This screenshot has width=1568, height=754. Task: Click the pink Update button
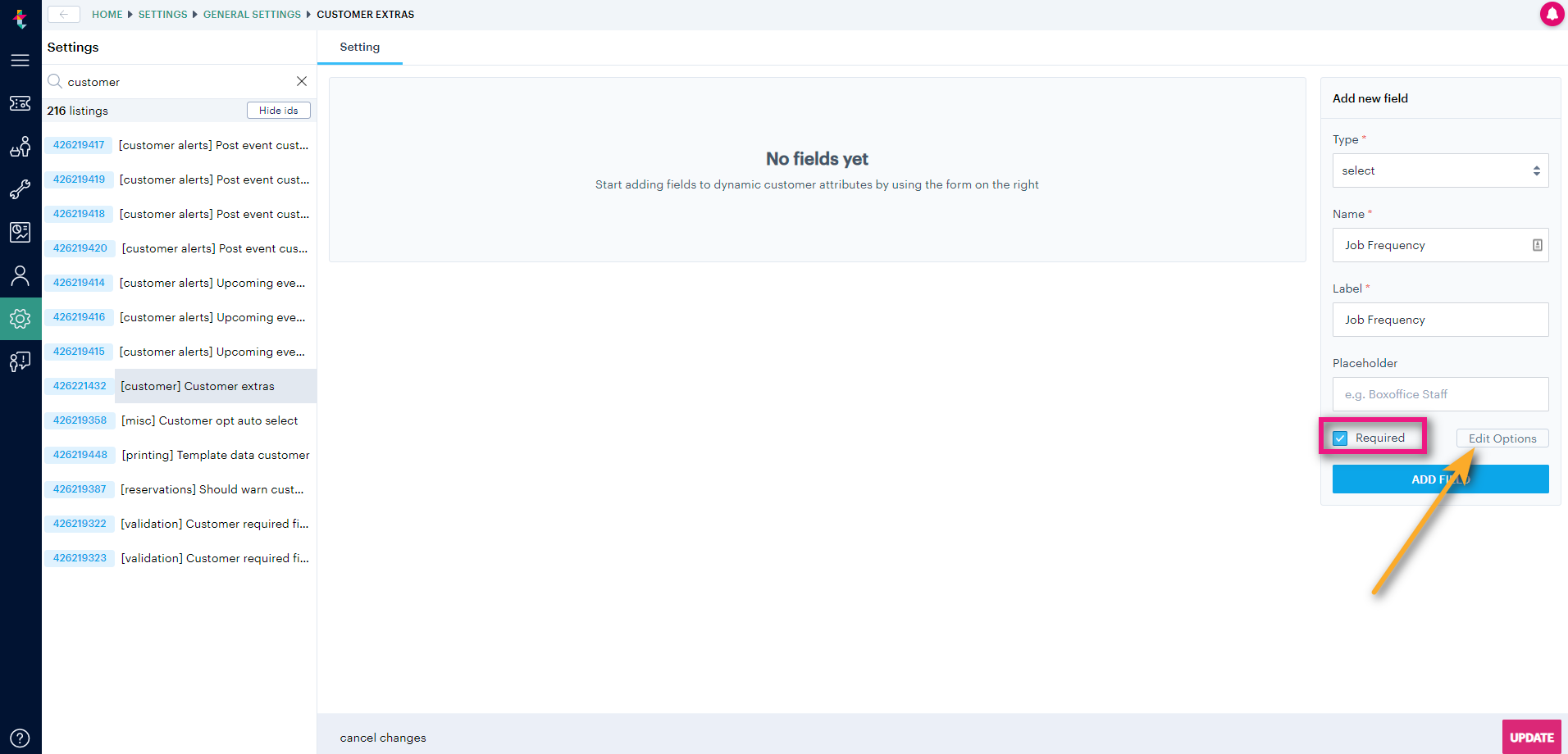click(x=1531, y=737)
